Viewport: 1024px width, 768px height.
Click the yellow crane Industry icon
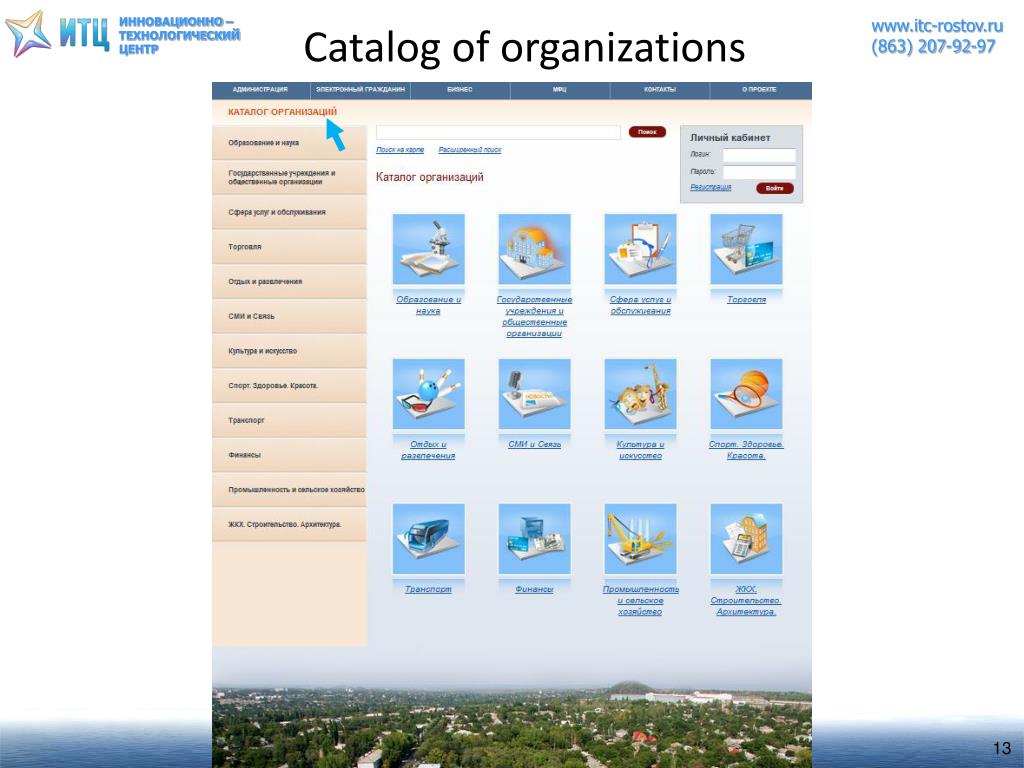[x=641, y=539]
